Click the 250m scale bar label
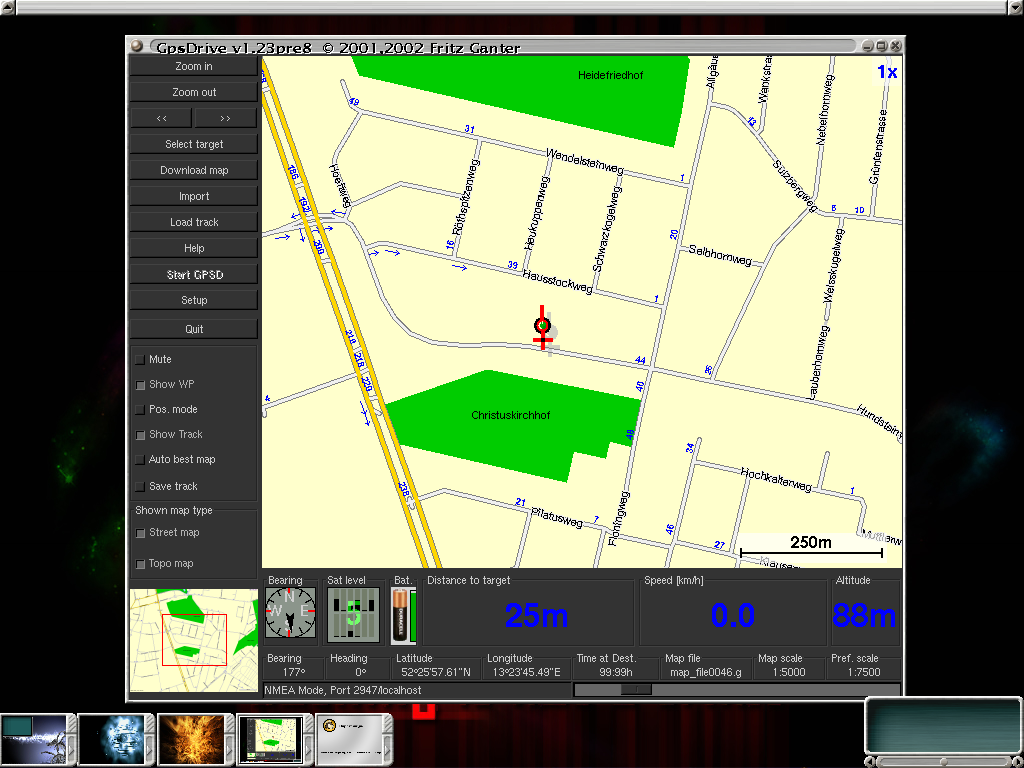The image size is (1024, 768). pos(810,542)
